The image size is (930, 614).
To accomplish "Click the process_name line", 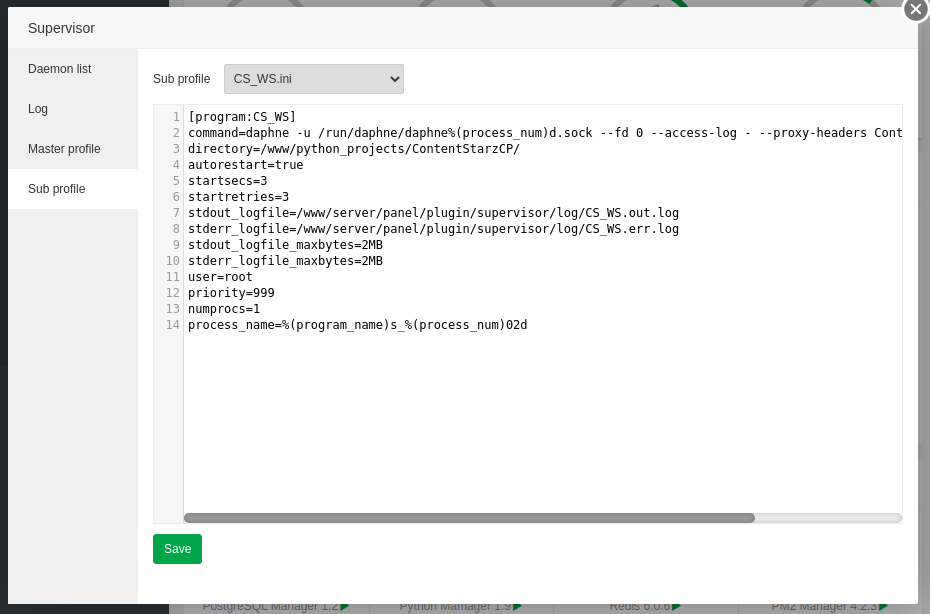I will point(358,325).
